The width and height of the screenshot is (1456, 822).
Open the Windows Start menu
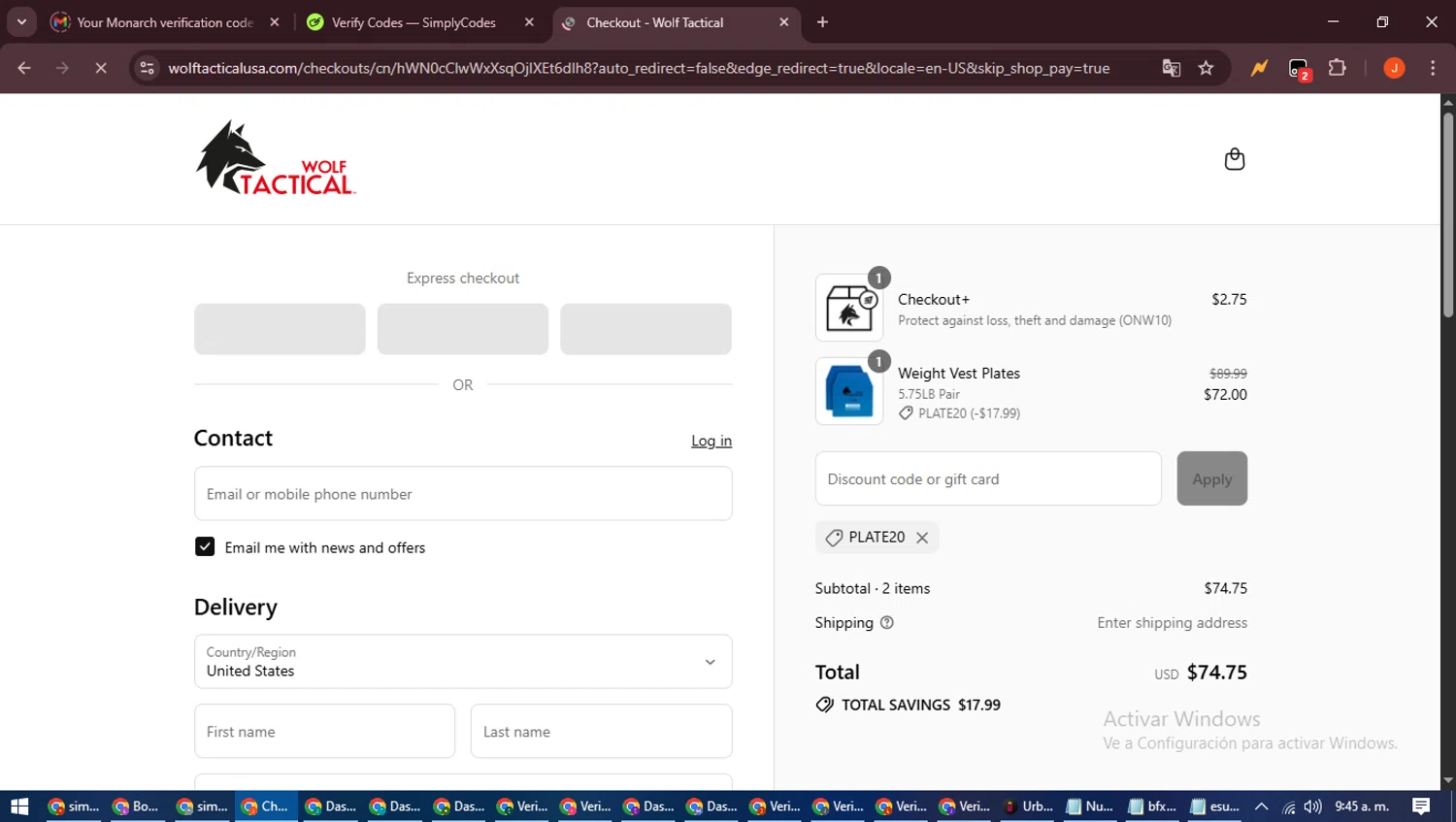(19, 806)
